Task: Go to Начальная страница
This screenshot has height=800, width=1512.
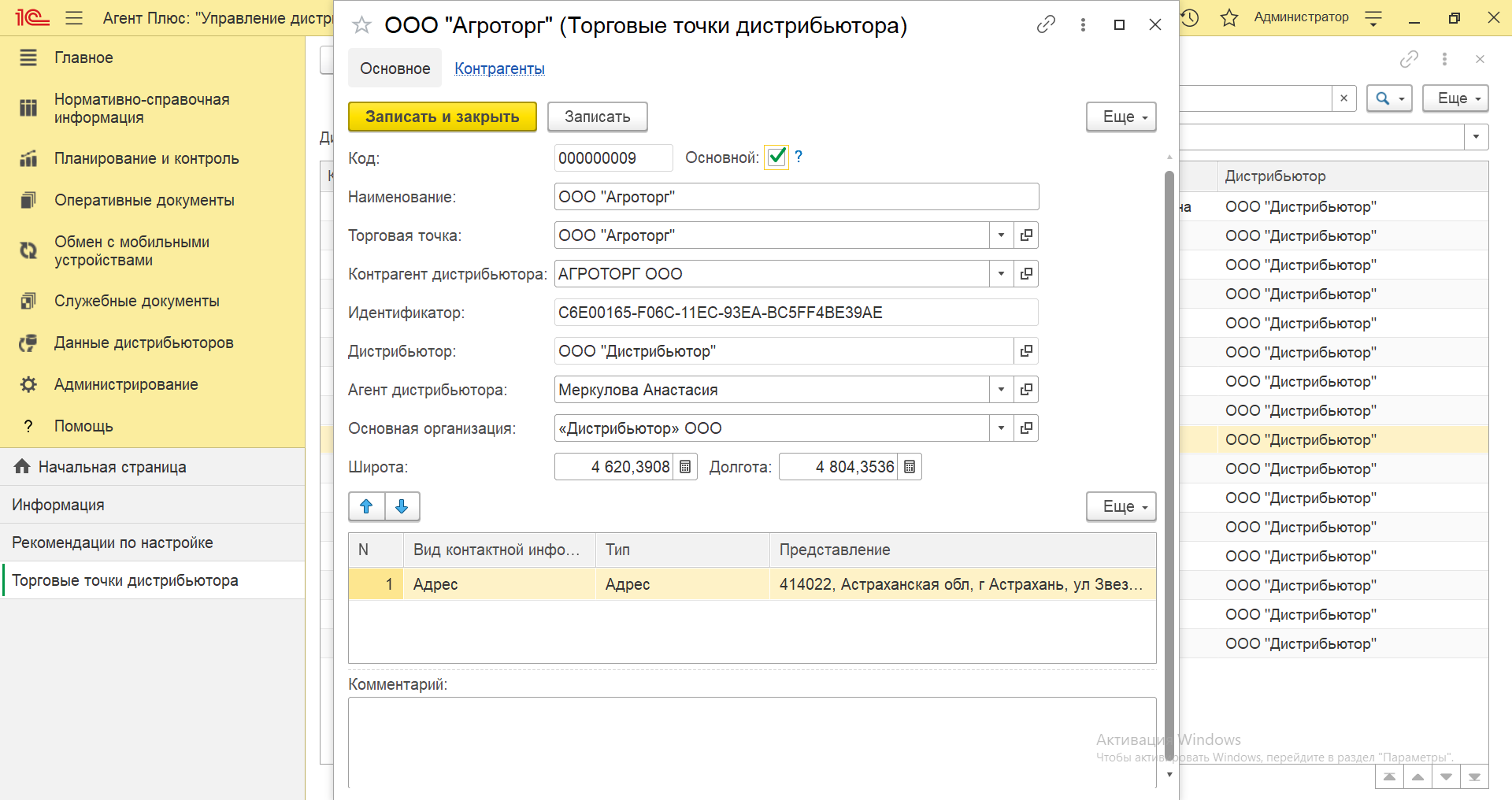Action: (x=153, y=467)
